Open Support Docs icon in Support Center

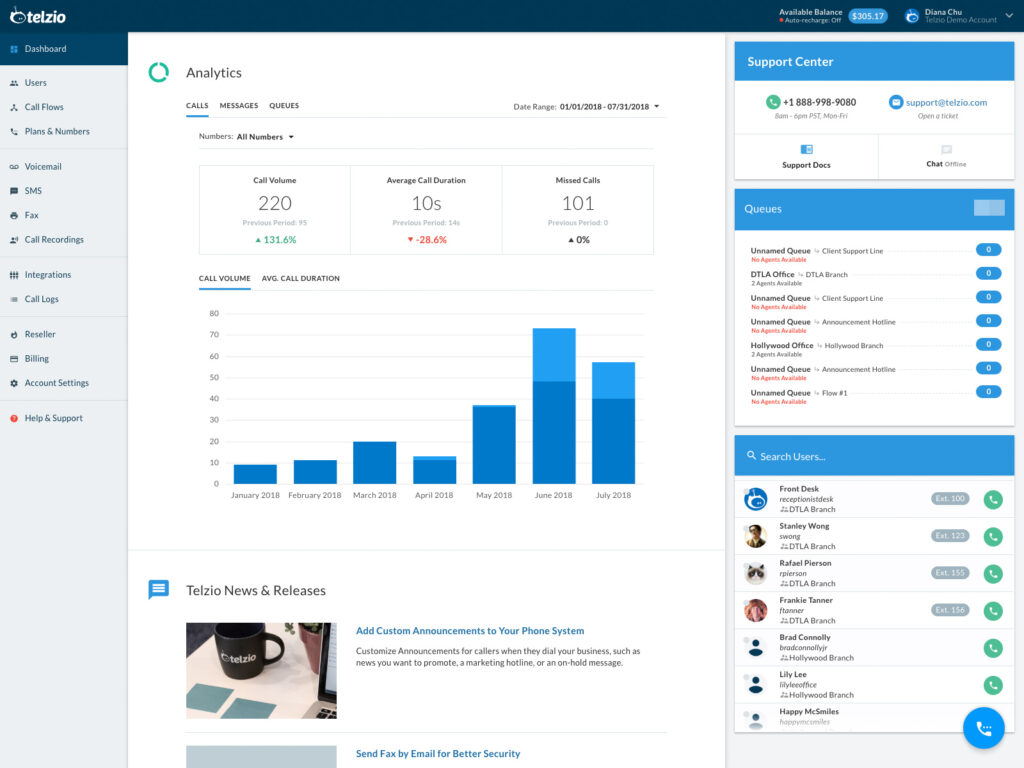tap(807, 150)
